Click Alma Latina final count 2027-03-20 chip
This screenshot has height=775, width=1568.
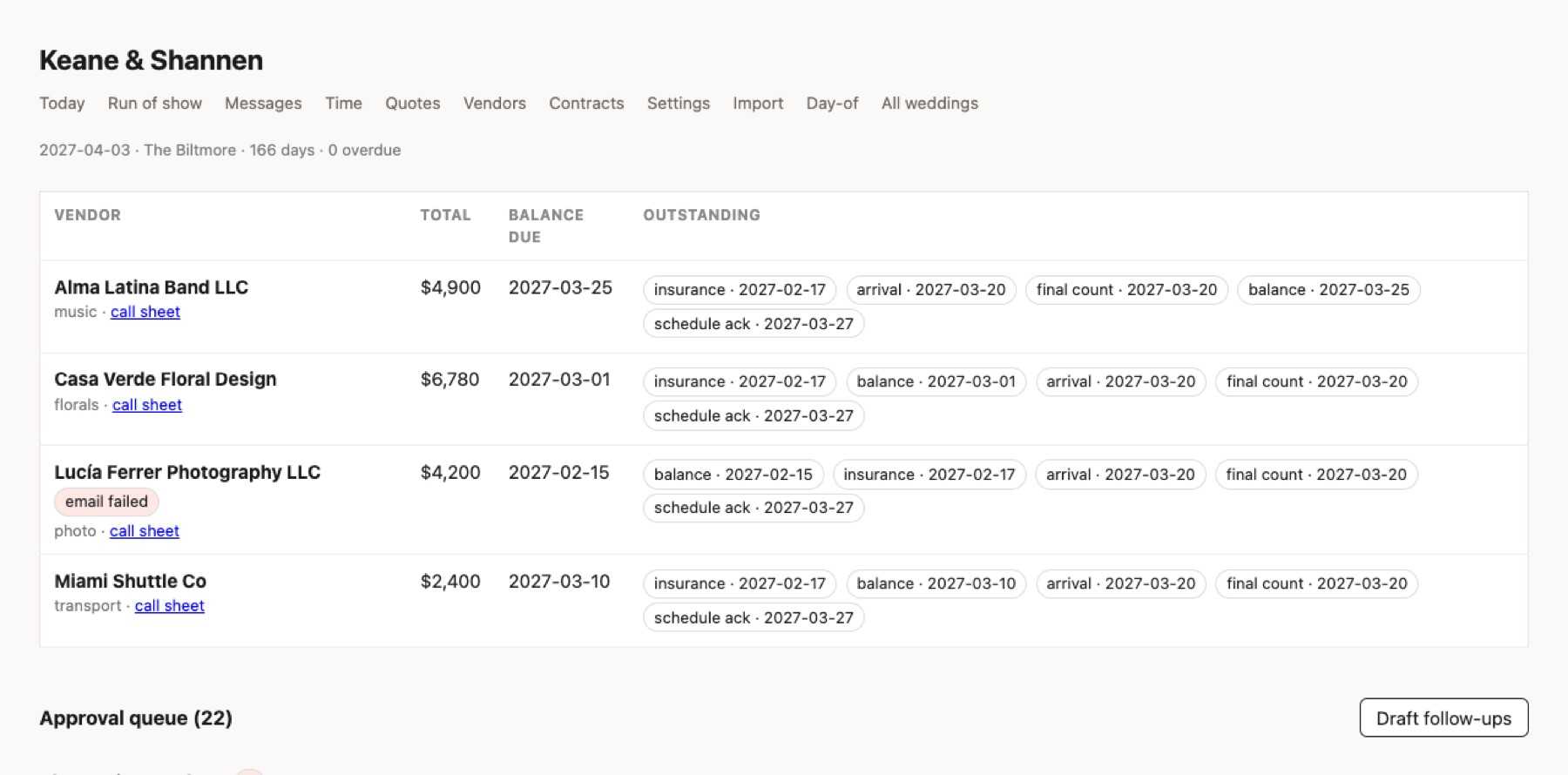tap(1127, 290)
